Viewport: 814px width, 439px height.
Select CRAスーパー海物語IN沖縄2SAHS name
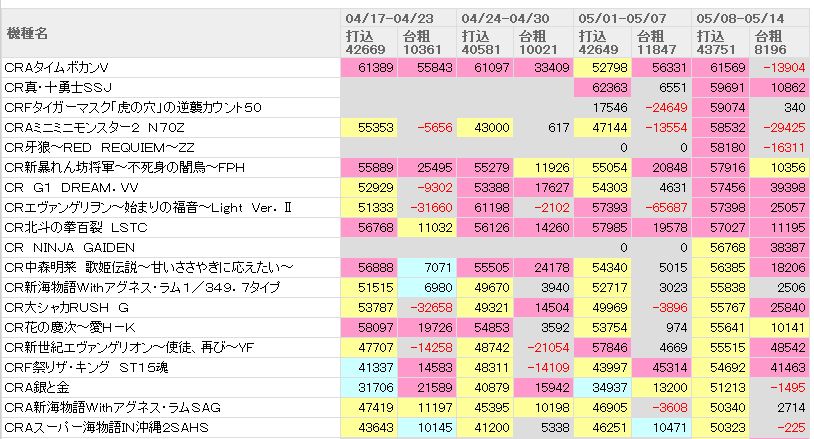click(106, 427)
